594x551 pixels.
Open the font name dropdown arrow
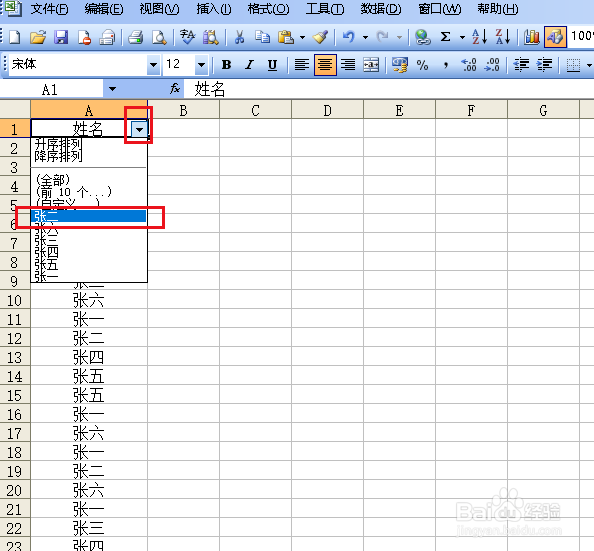pyautogui.click(x=153, y=65)
